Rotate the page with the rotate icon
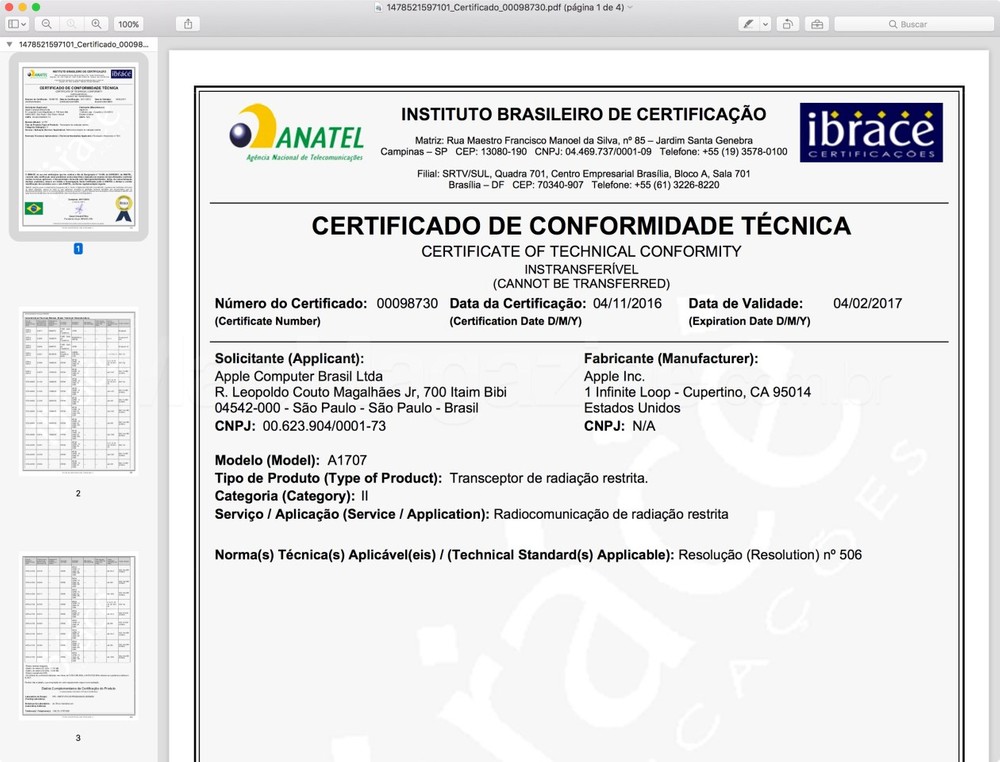 click(x=788, y=23)
